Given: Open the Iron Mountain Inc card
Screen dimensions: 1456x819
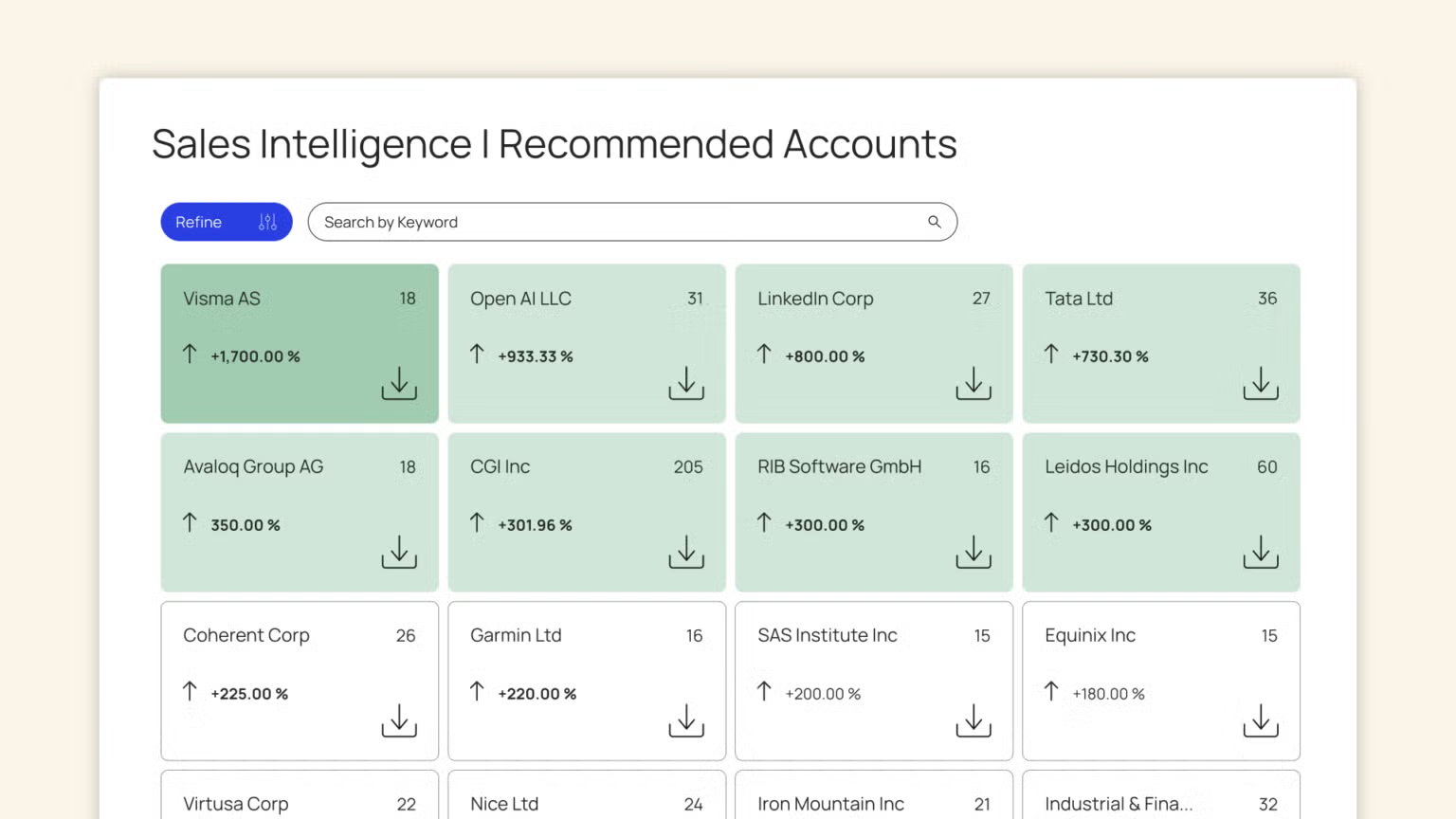Looking at the screenshot, I should tap(874, 794).
